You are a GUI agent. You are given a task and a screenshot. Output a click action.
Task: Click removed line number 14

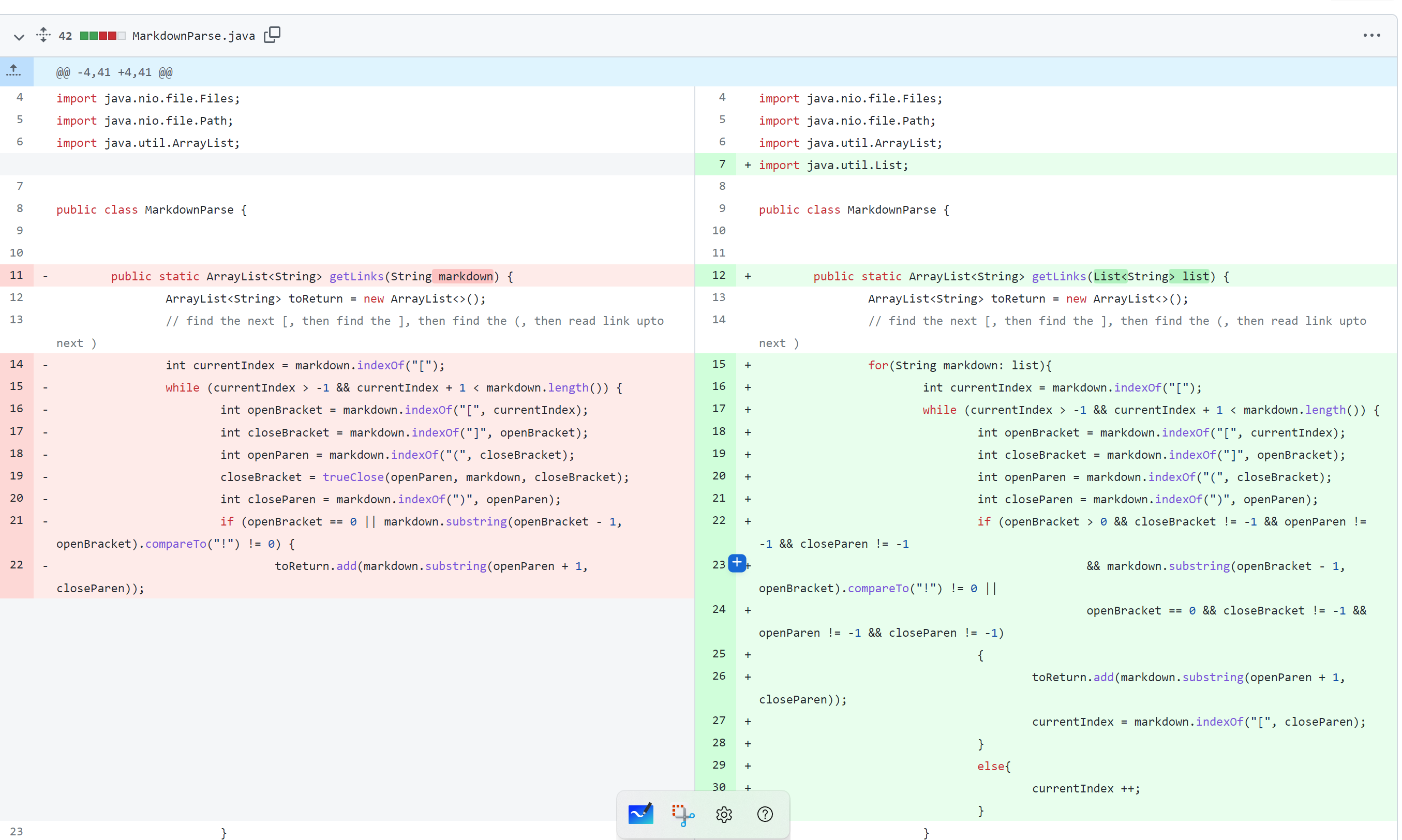pyautogui.click(x=17, y=364)
